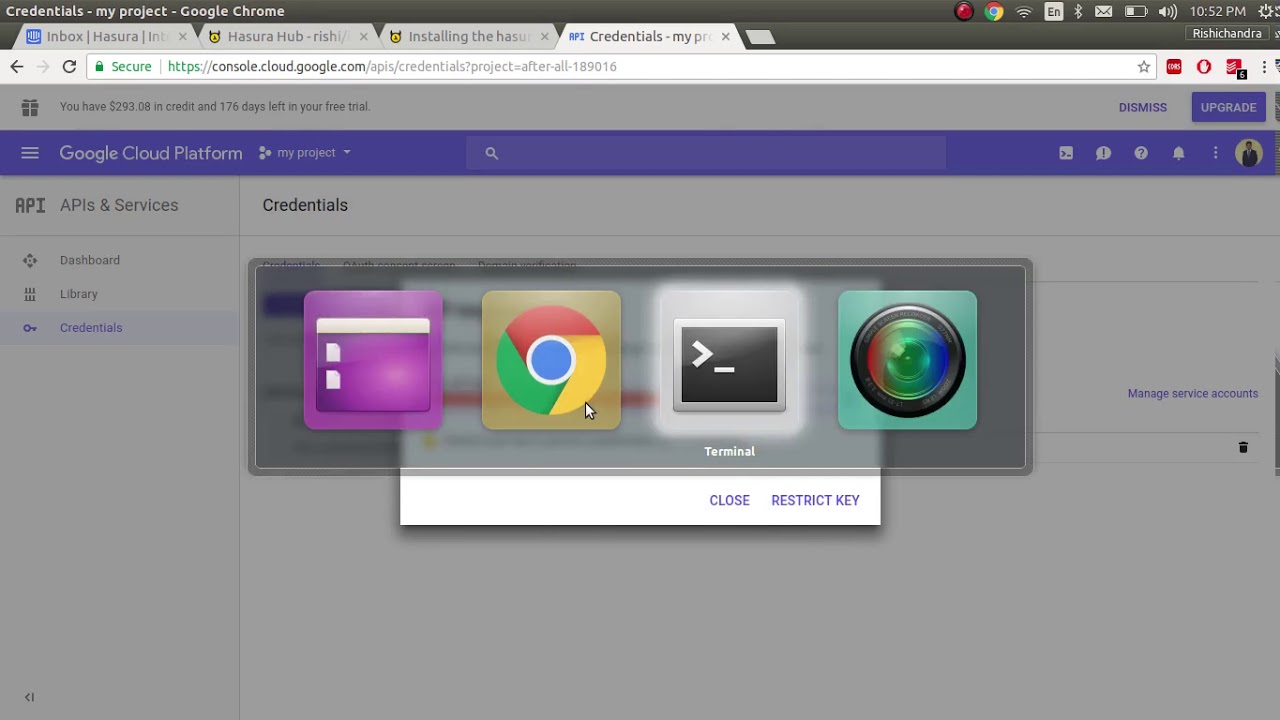Switch to the 'Installing the hasura' browser tab
This screenshot has height=720, width=1280.
tap(467, 36)
